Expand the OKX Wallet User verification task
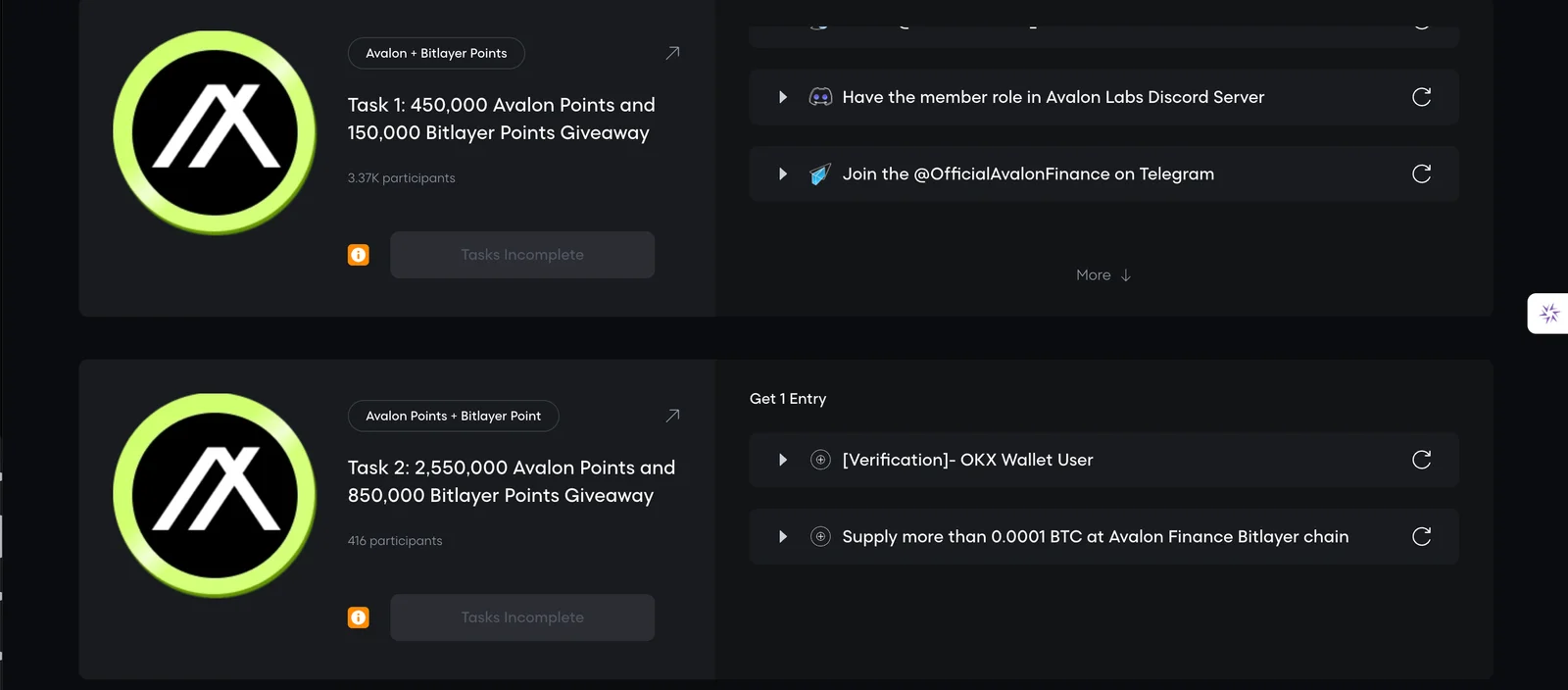This screenshot has width=1568, height=690. [783, 460]
